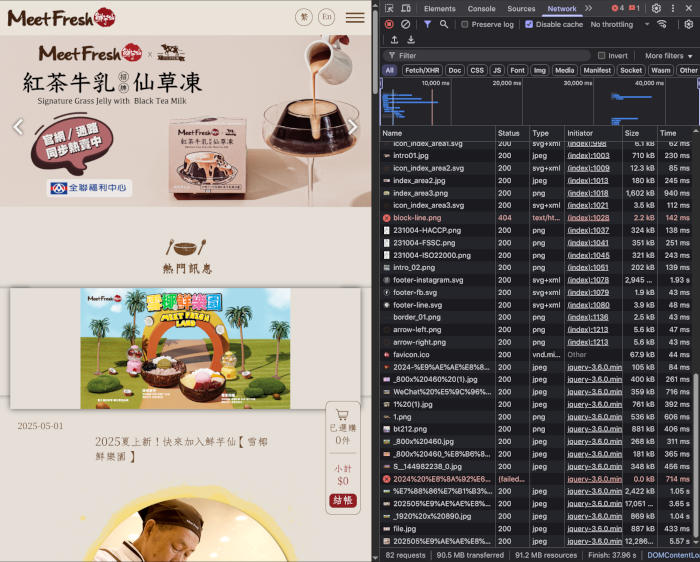
Task: Toggle the Manifest filter
Action: tap(597, 70)
